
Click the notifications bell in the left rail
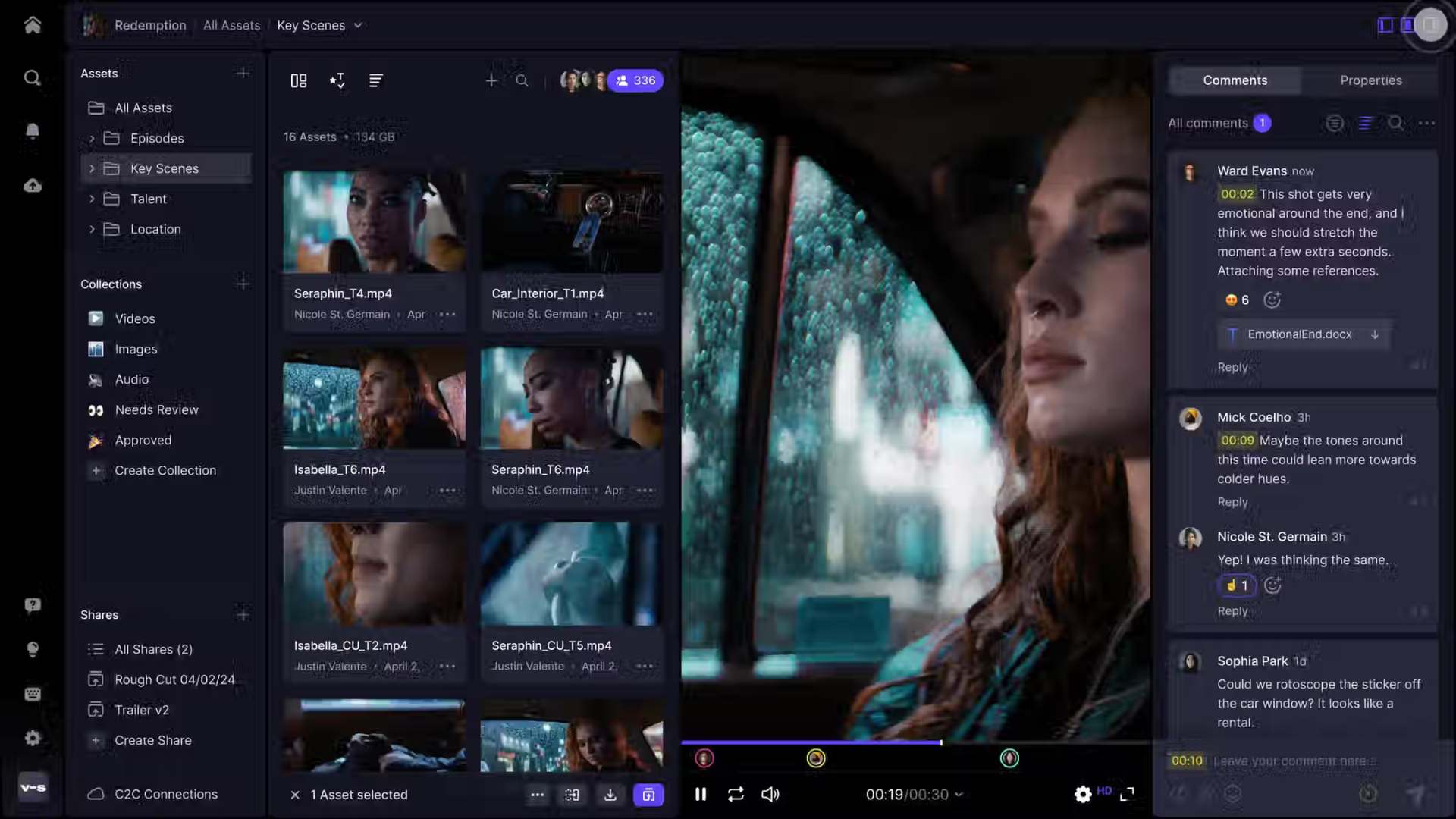click(x=33, y=130)
